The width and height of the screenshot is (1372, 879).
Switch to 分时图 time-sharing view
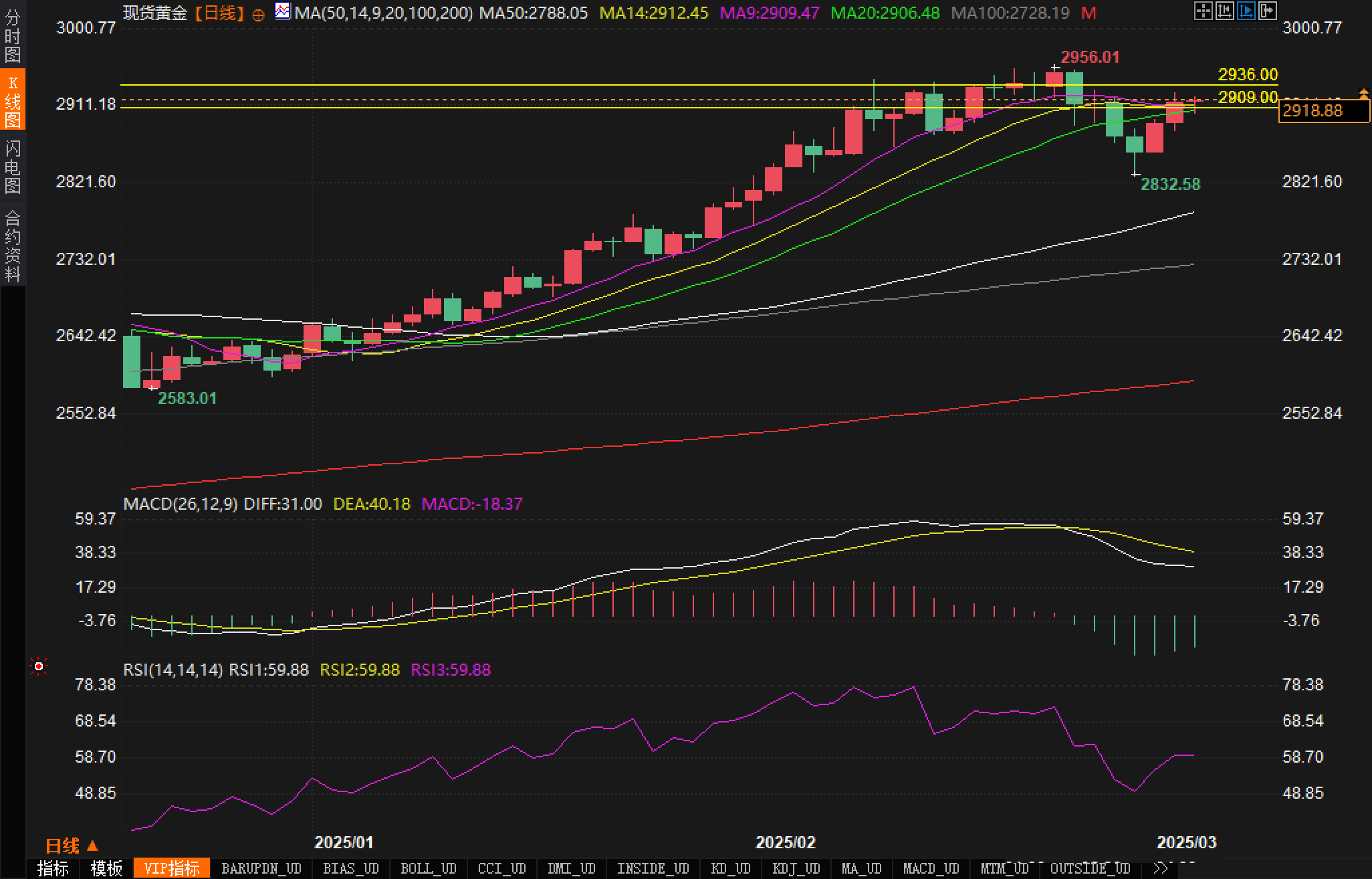pos(13,35)
